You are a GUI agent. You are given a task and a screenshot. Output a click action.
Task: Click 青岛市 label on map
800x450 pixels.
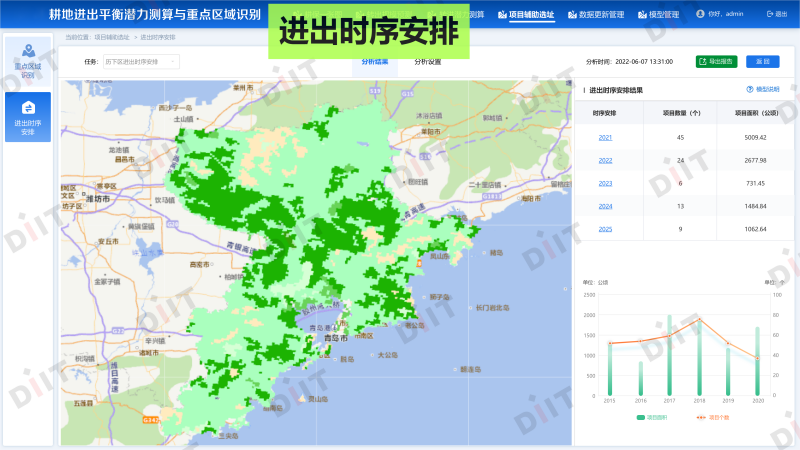(336, 338)
